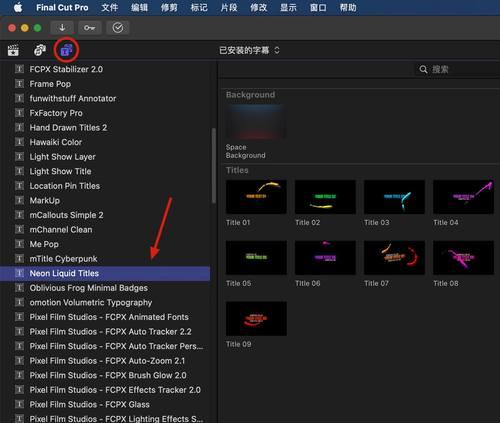Click the import media arrow button

click(x=62, y=28)
